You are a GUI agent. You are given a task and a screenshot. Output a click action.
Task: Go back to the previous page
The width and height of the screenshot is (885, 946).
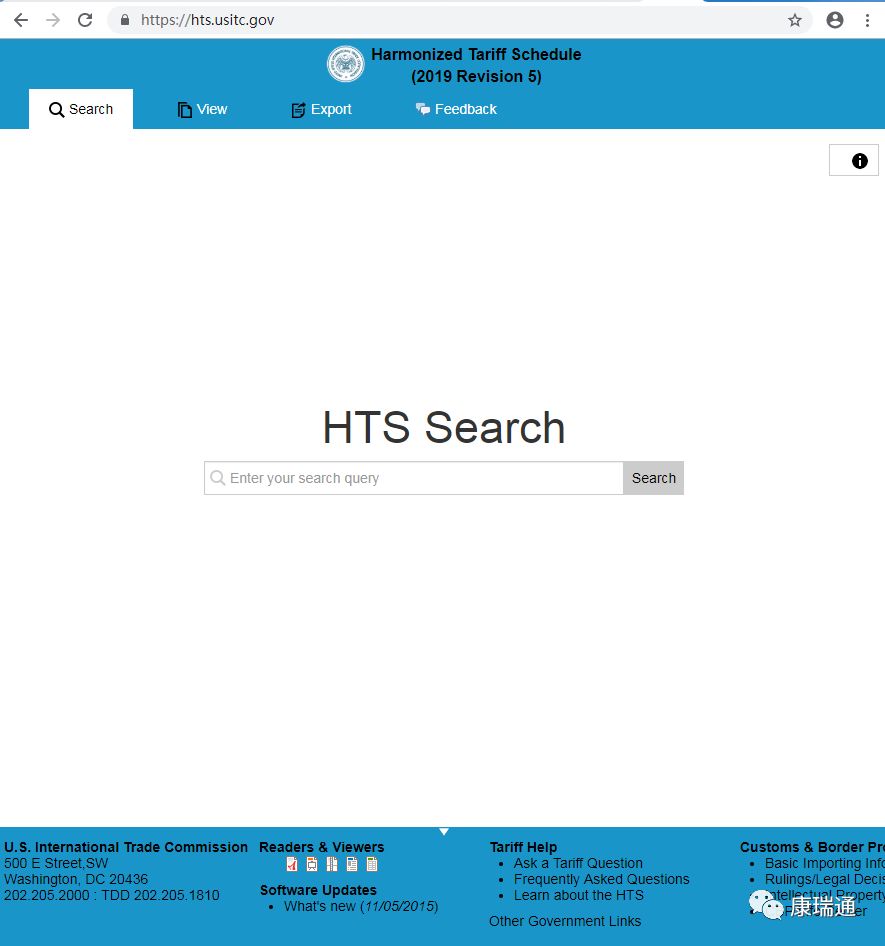point(21,20)
